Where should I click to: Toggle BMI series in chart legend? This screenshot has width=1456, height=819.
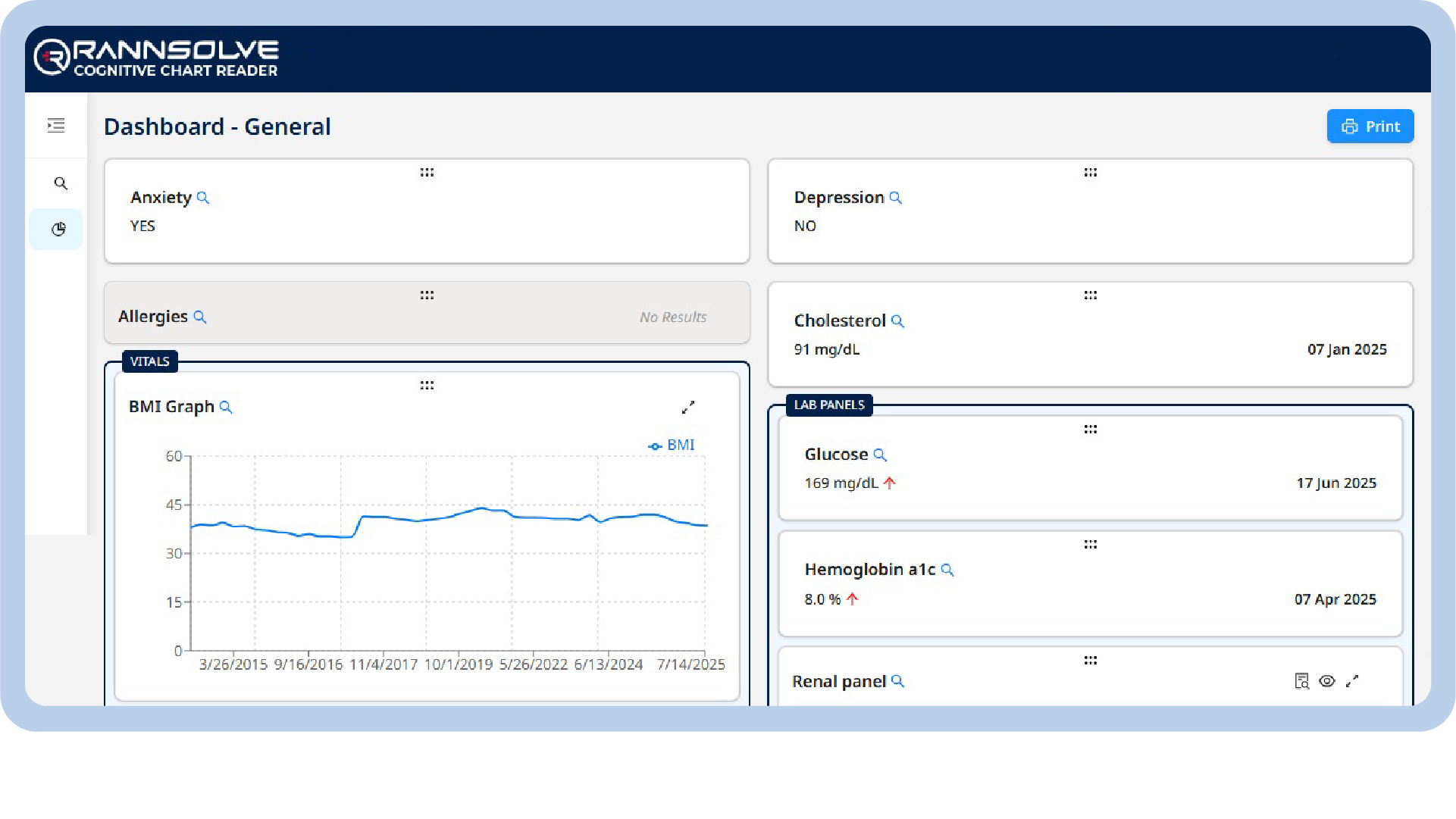pyautogui.click(x=672, y=445)
